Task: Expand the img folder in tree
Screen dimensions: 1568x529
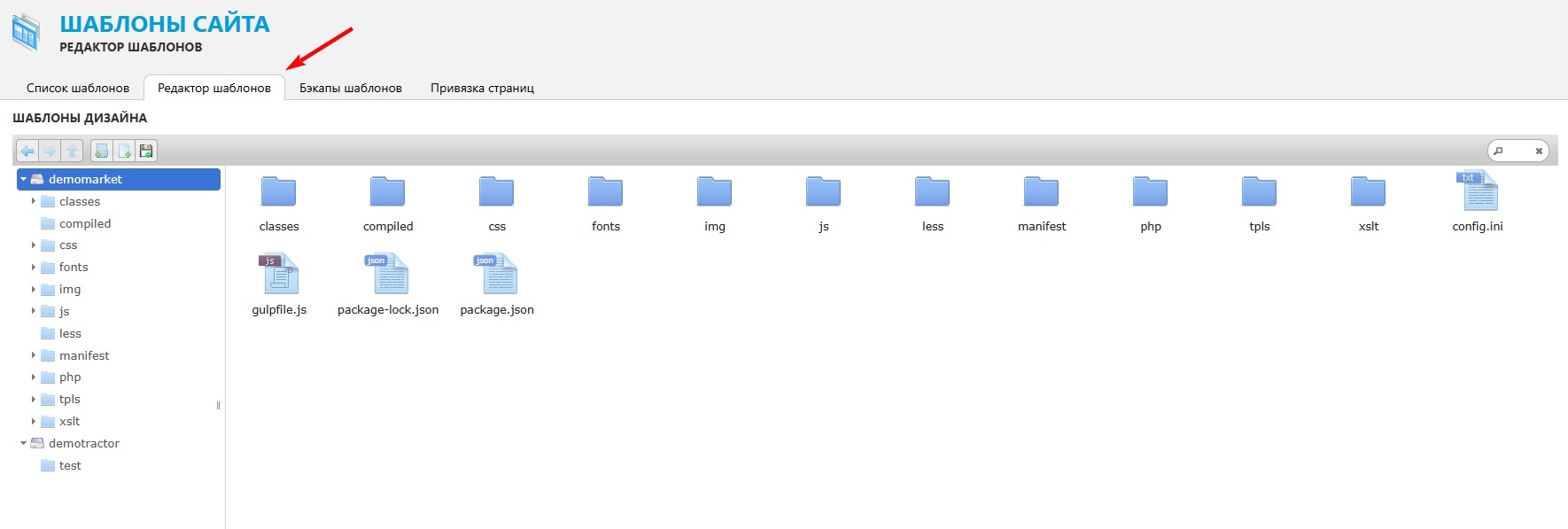Action: pos(34,289)
